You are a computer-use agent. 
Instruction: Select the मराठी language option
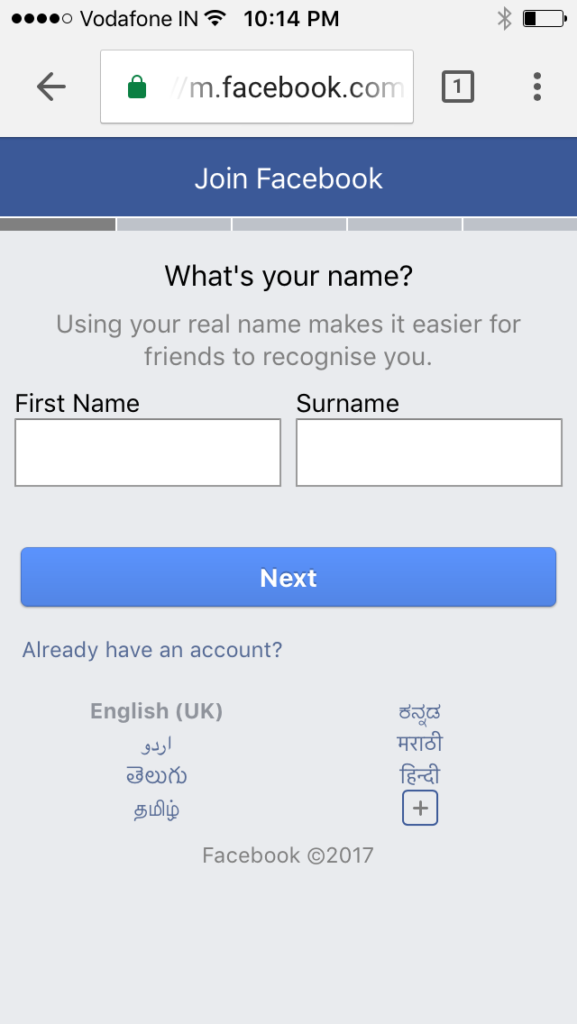tap(420, 743)
